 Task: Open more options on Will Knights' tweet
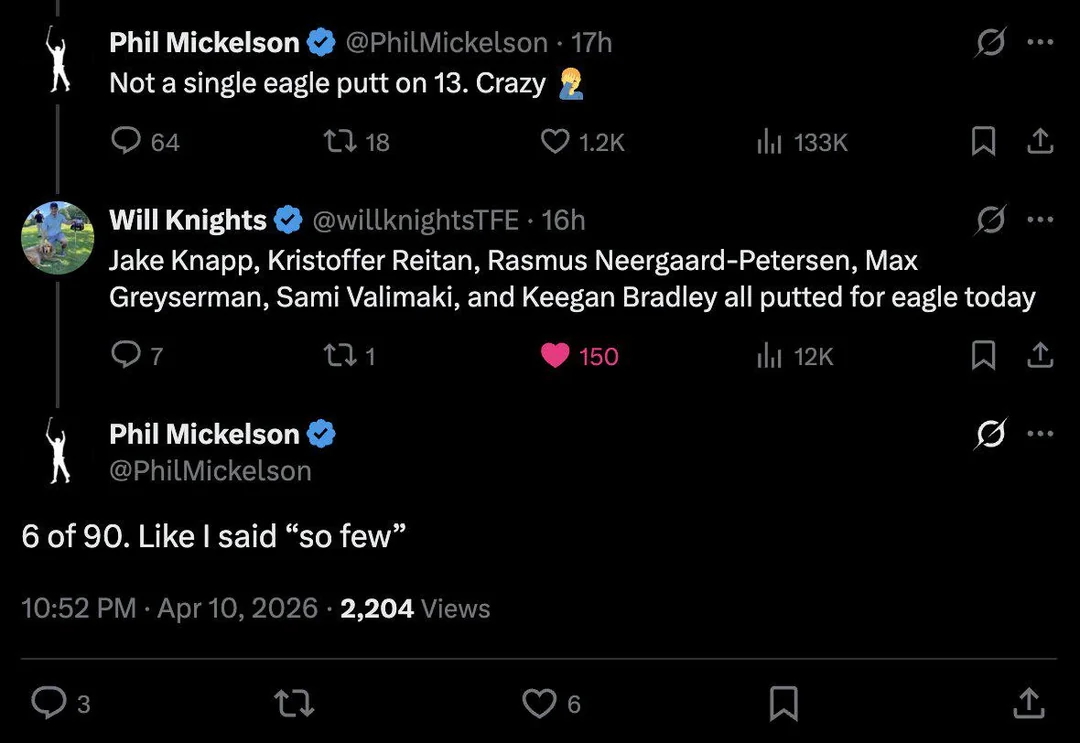1040,219
